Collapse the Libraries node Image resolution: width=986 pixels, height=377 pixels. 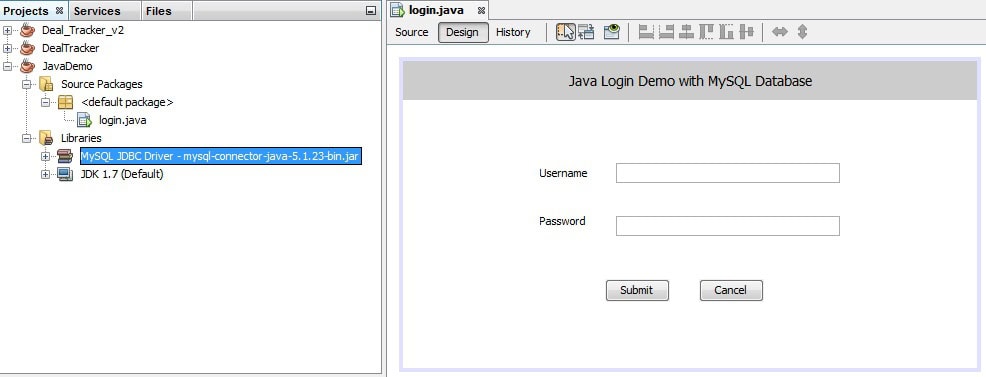[x=26, y=138]
